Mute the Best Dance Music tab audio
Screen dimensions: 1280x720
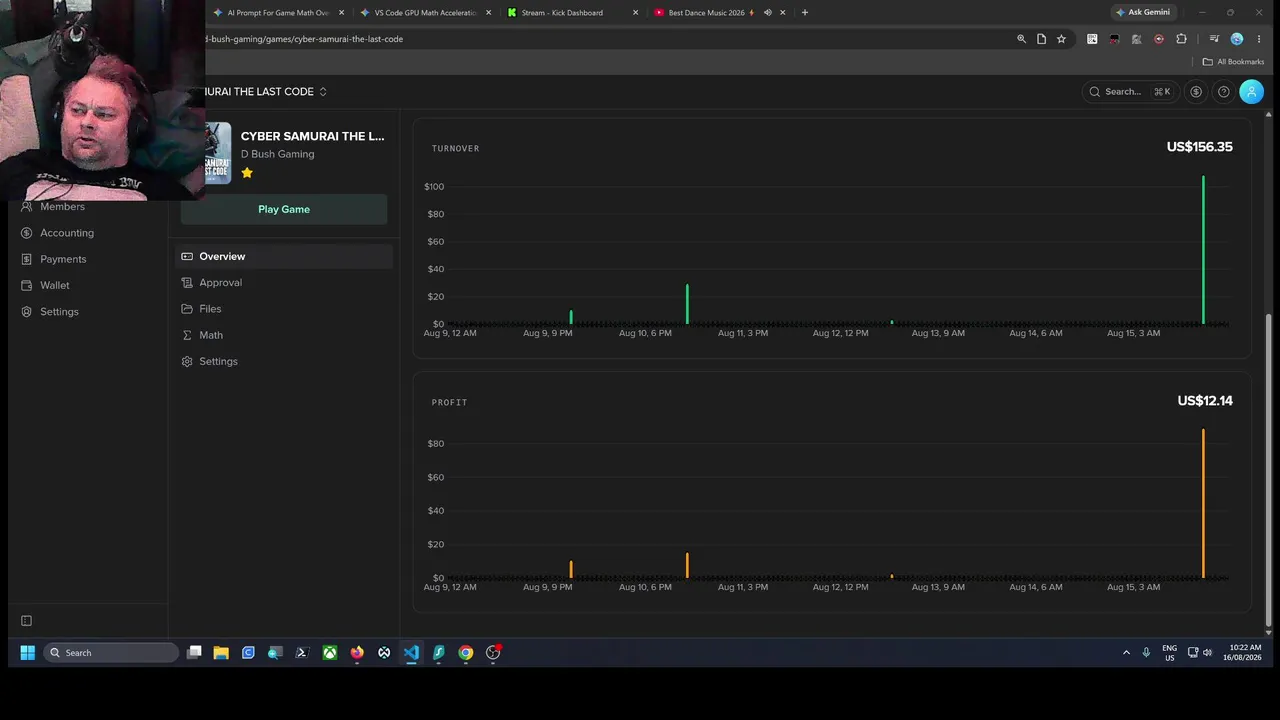point(768,13)
